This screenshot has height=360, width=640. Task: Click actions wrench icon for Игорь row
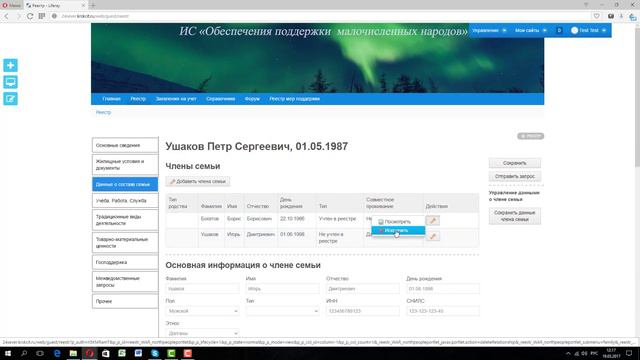433,236
